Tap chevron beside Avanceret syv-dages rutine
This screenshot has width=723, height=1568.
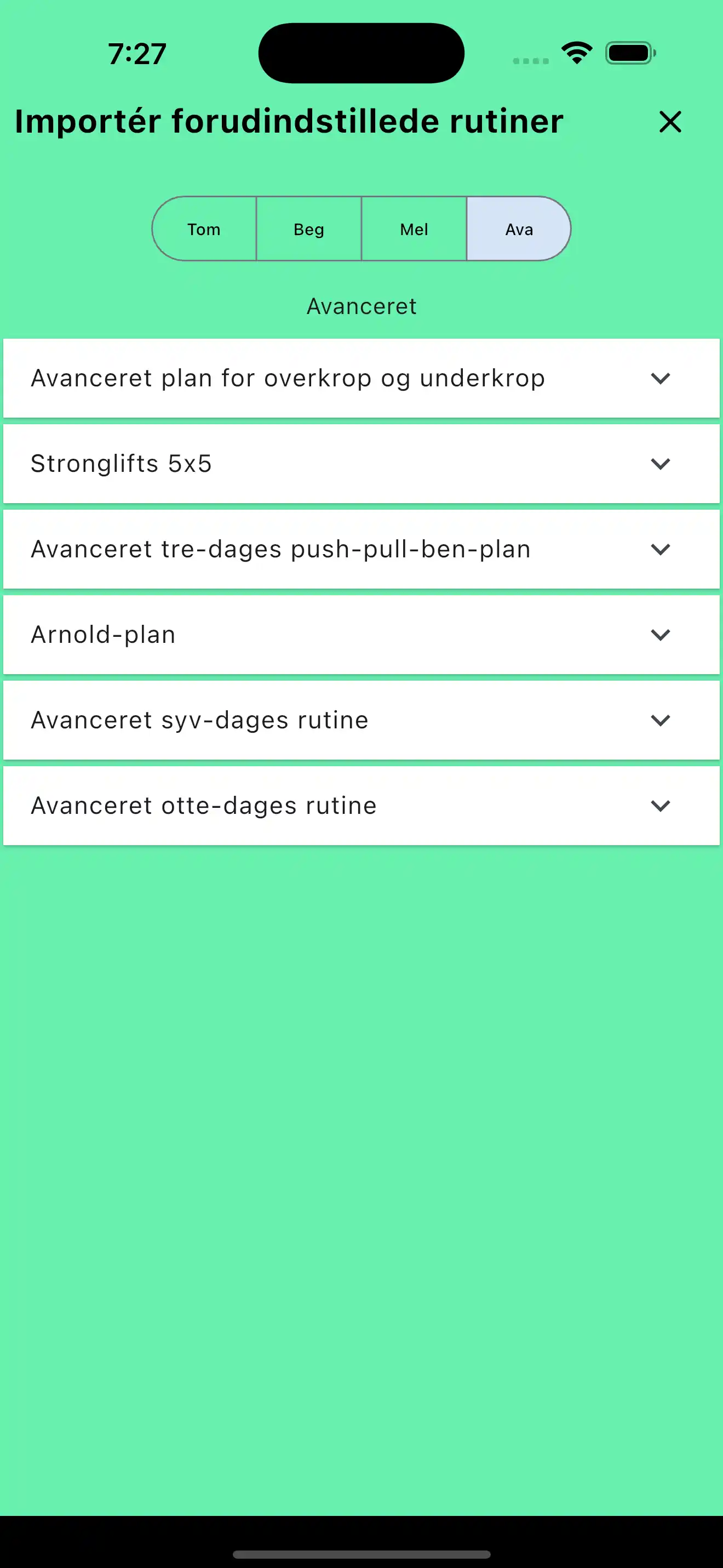(x=661, y=720)
